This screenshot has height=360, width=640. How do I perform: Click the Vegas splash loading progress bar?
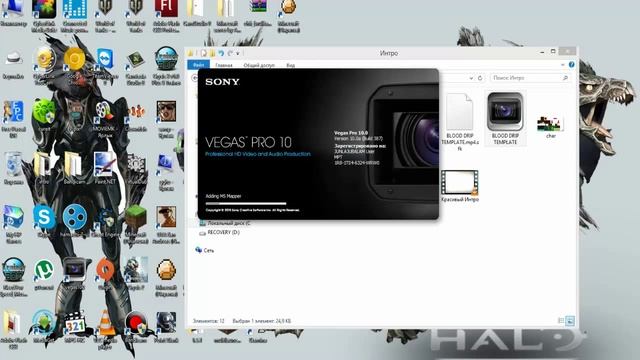click(246, 203)
